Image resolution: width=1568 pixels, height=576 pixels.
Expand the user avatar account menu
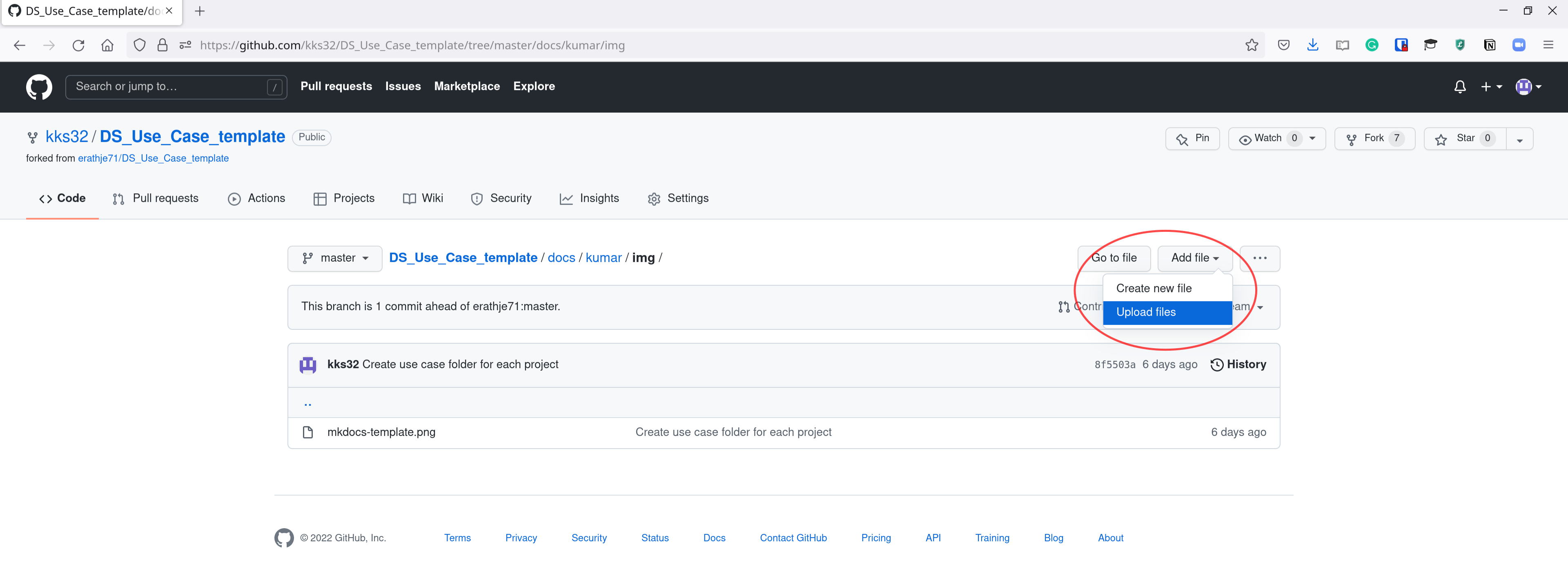1528,87
